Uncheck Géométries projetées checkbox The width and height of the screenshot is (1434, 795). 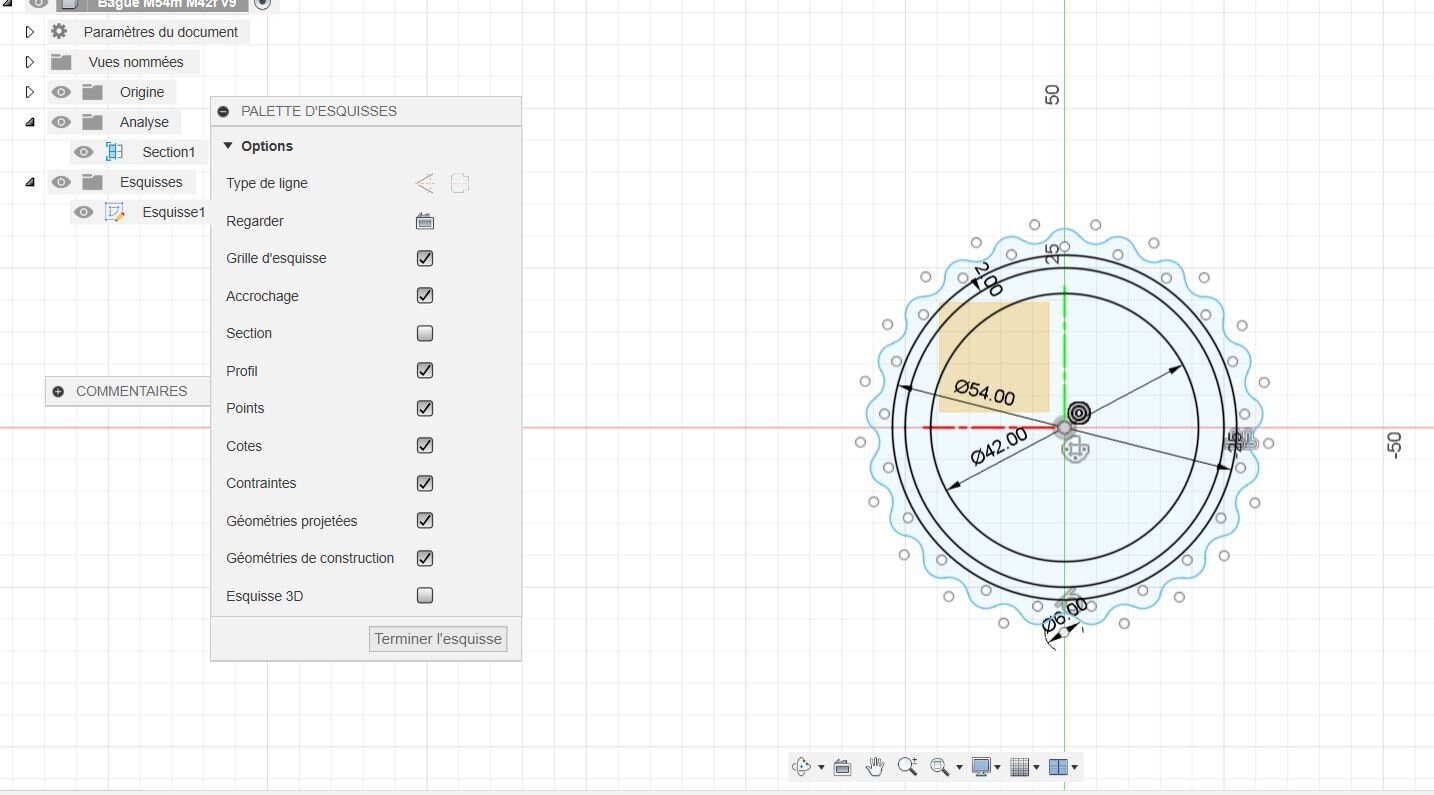click(x=425, y=521)
